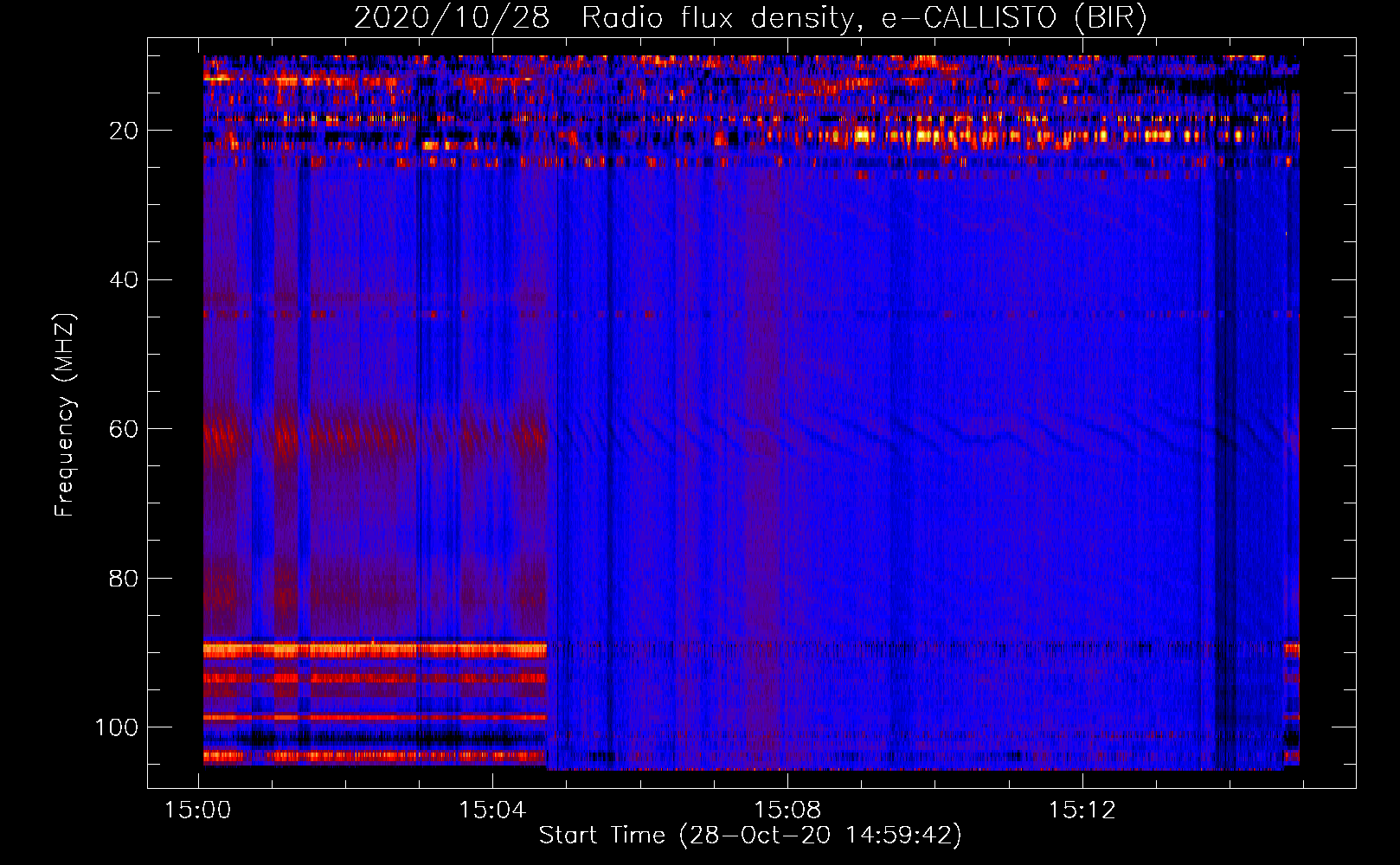The width and height of the screenshot is (1400, 865).
Task: Click the 40 frequency tick label
Action: 124,280
